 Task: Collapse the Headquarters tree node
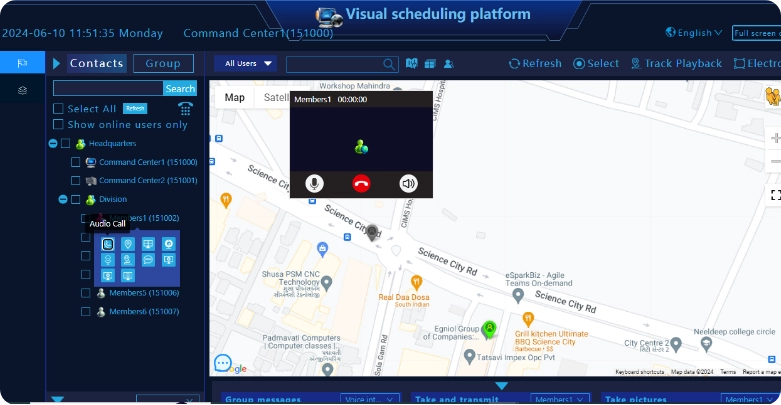click(52, 144)
